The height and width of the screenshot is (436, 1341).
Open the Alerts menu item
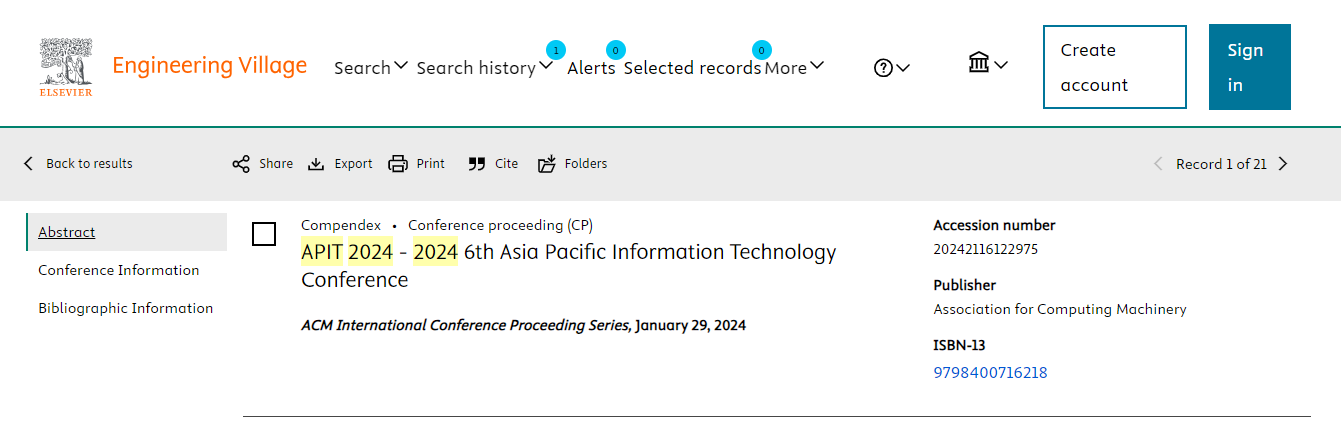point(591,68)
